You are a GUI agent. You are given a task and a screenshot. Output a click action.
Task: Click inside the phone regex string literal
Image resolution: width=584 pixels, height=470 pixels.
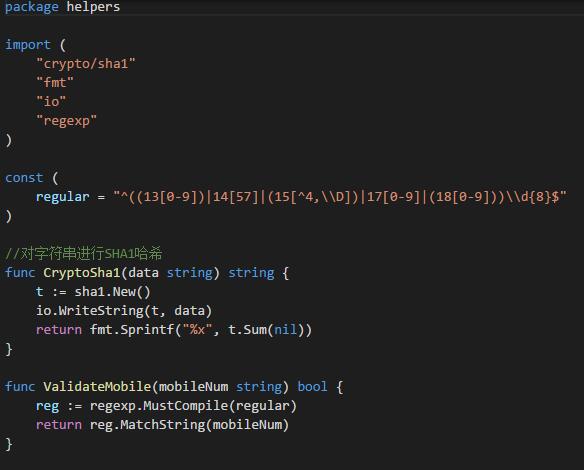(x=340, y=197)
